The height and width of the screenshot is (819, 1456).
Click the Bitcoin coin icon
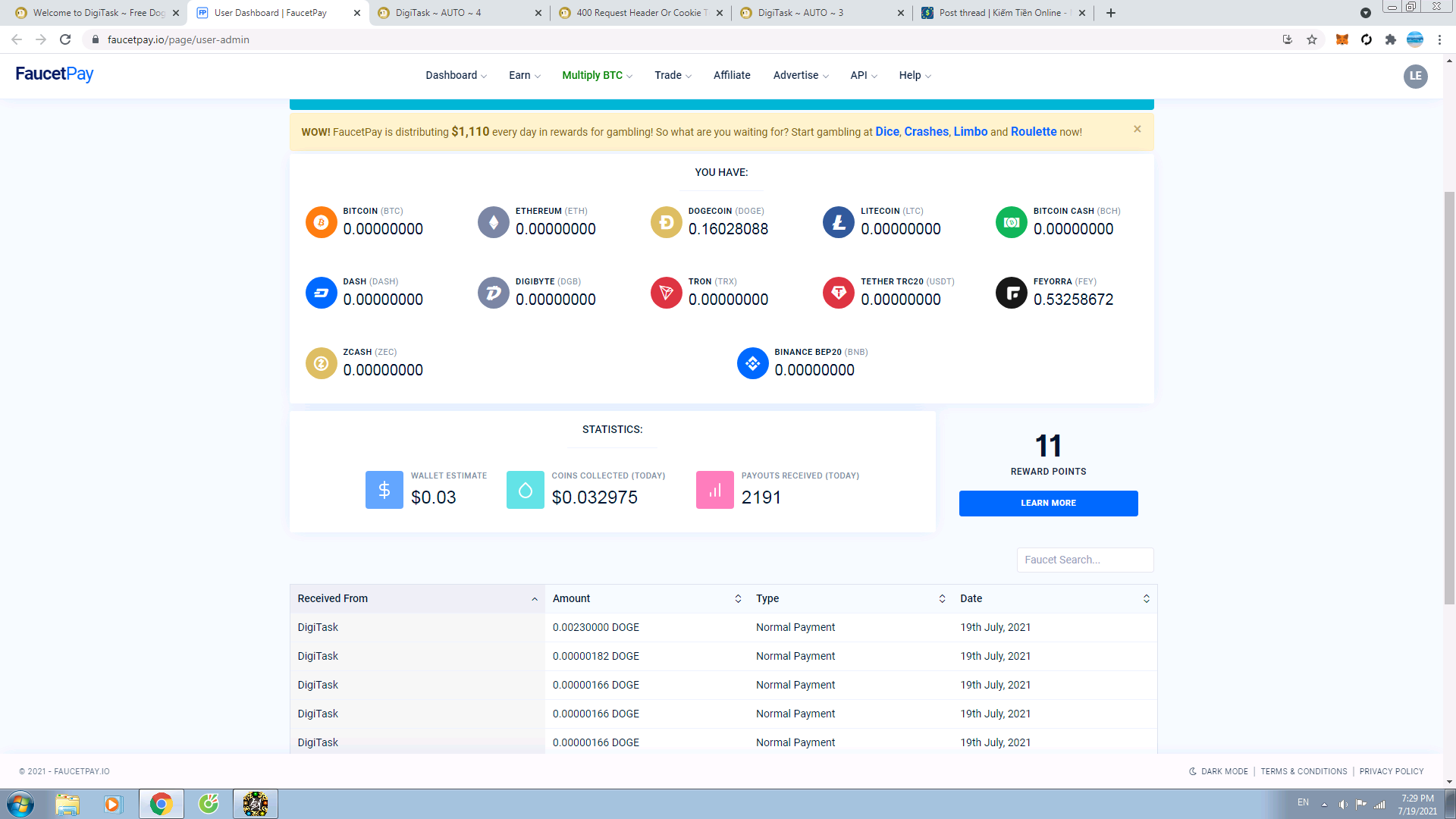[321, 222]
